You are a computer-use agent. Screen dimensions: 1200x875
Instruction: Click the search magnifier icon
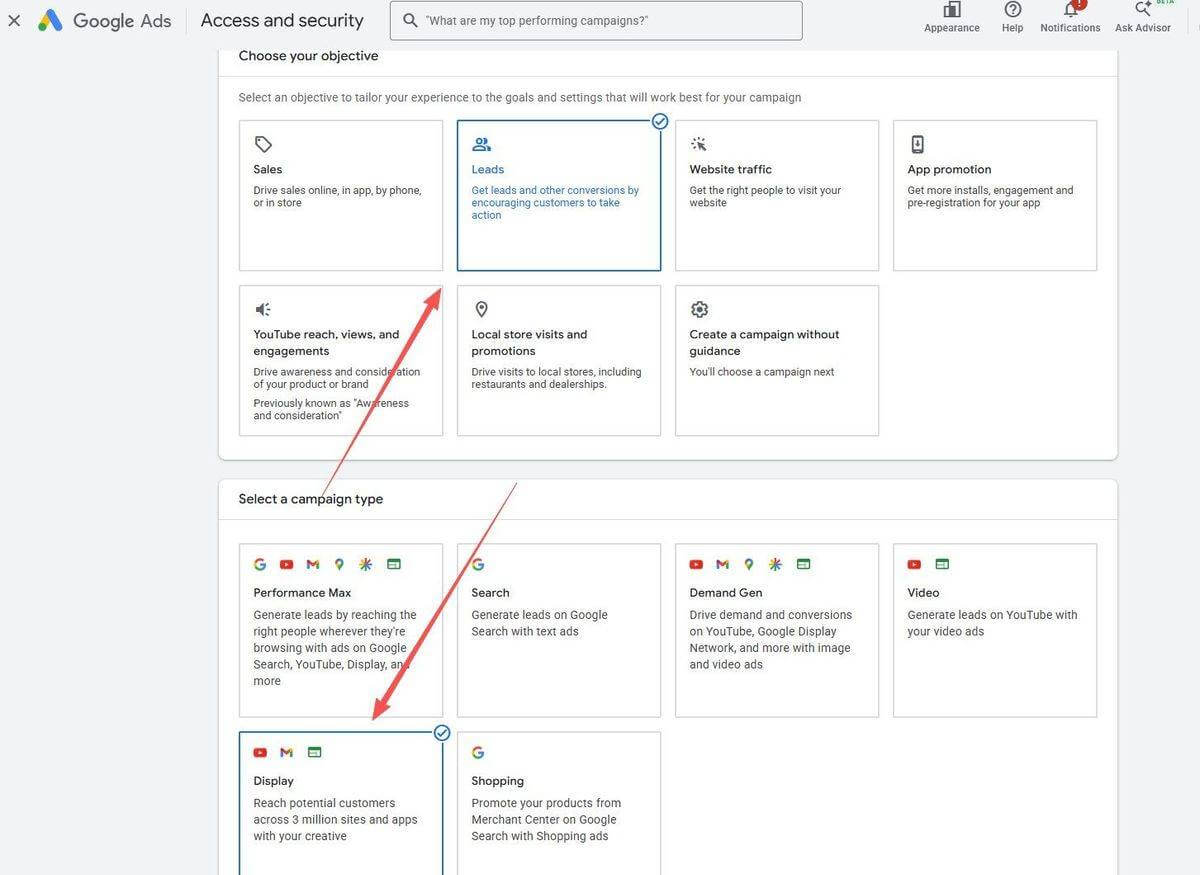(x=410, y=20)
